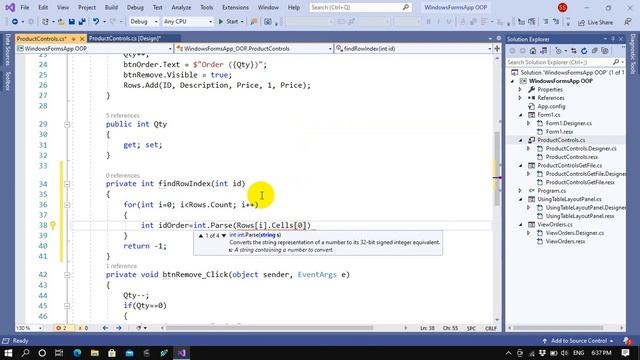Image resolution: width=640 pixels, height=360 pixels.
Task: Collapse btnRemove_Click method on line 42
Action: [67, 275]
